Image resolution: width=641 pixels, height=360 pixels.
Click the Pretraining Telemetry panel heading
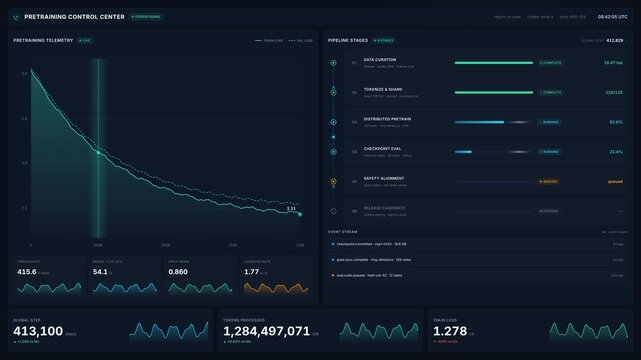43,40
